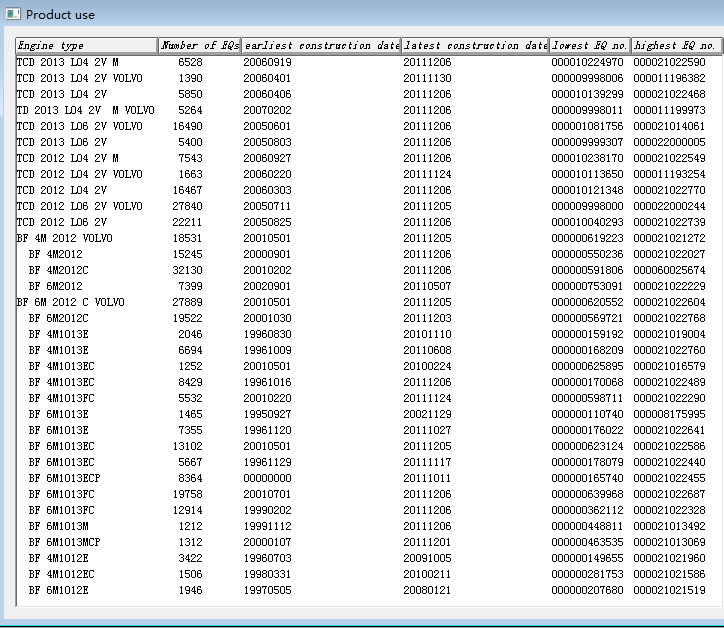Select row TCD 2013 L06 2V VOLVO
This screenshot has height=628, width=724.
tap(368, 126)
